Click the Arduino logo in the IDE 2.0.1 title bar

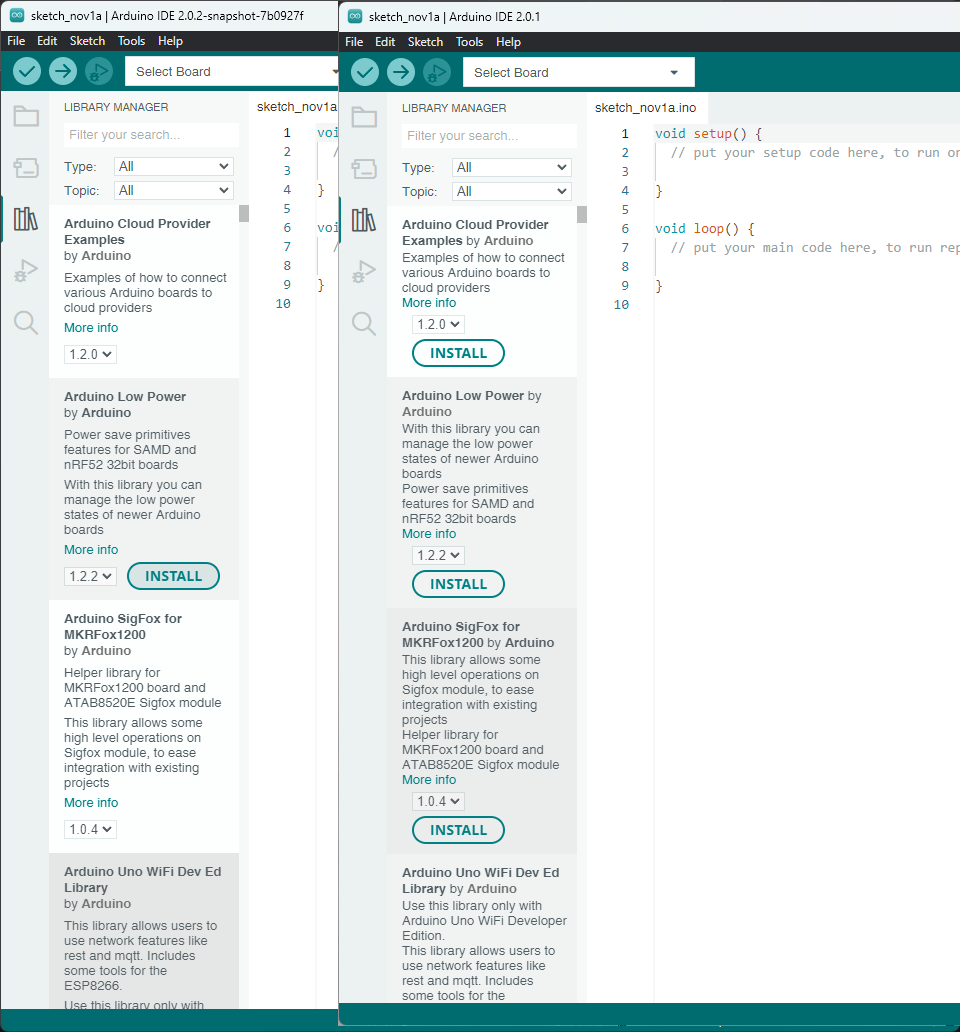[x=355, y=16]
